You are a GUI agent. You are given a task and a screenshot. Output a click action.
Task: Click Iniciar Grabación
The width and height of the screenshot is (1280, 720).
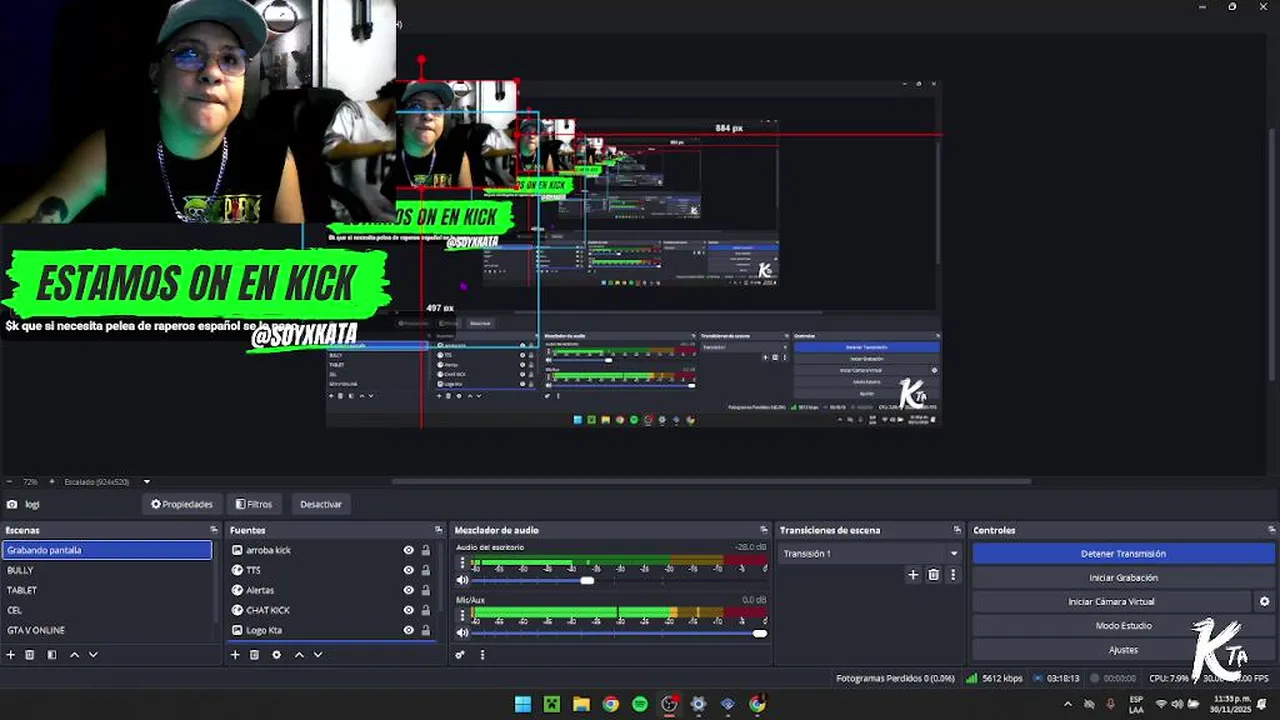[1123, 578]
